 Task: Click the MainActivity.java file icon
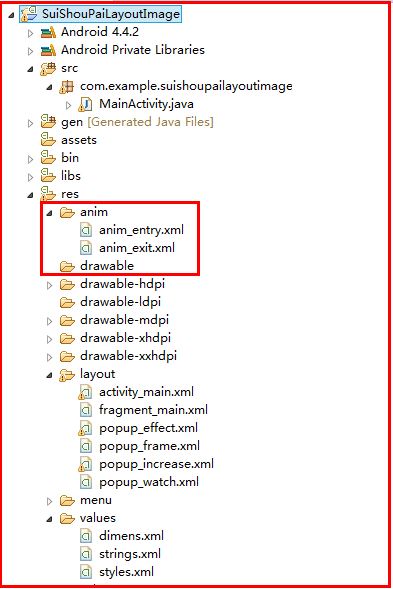pos(85,105)
